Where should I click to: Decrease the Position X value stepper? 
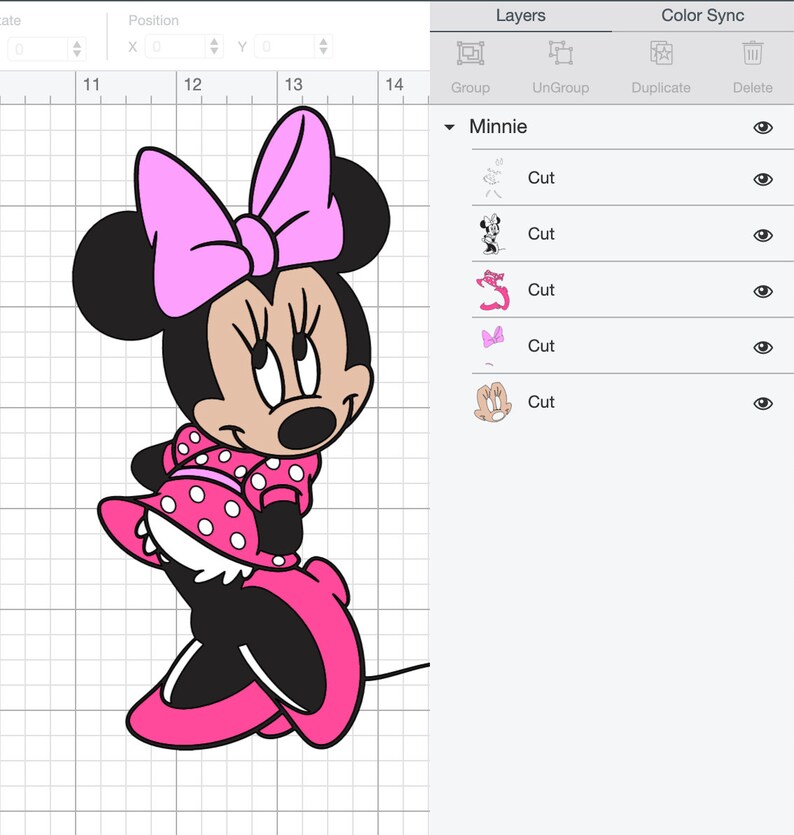coord(214,52)
